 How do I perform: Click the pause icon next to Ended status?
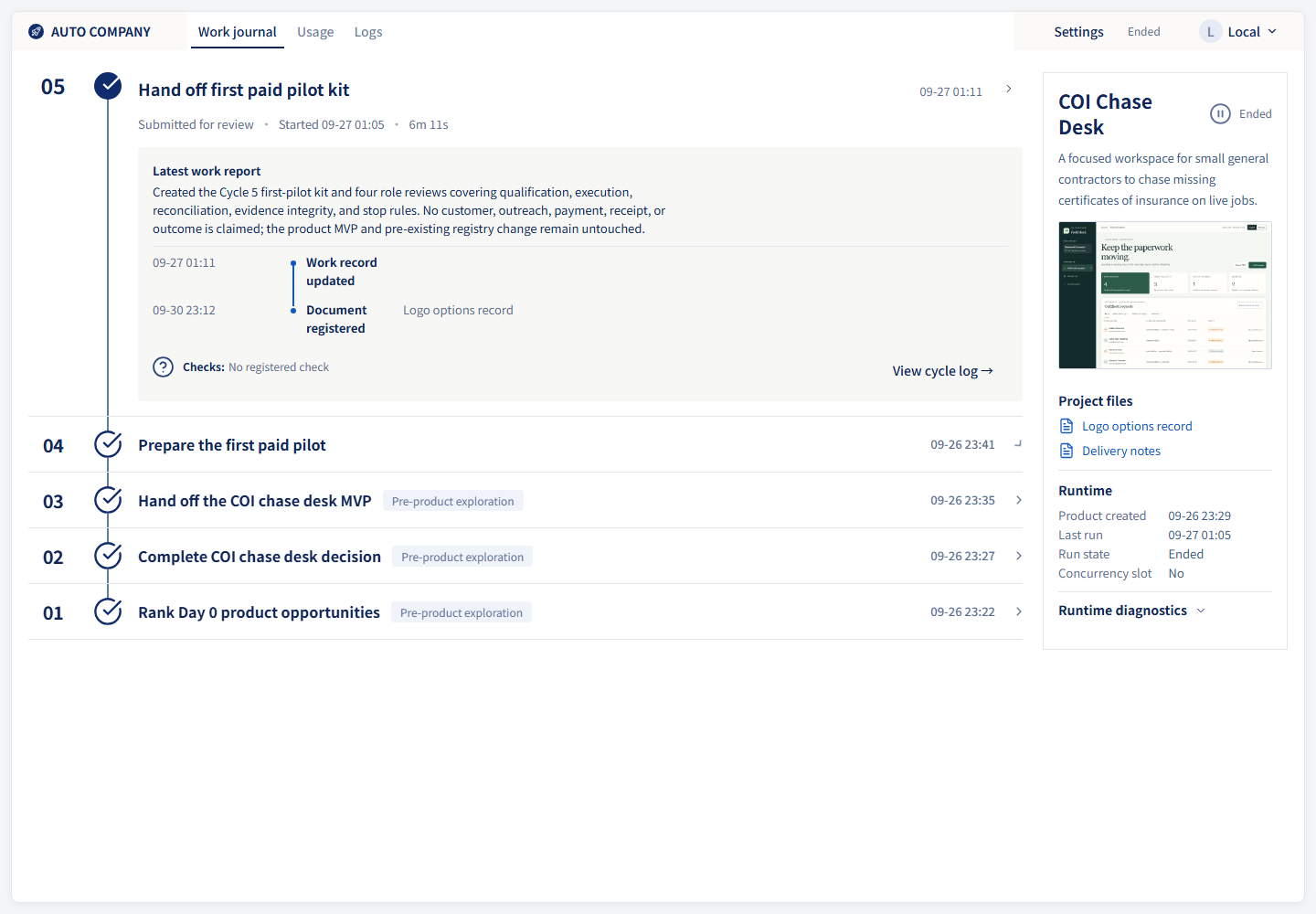coord(1220,113)
